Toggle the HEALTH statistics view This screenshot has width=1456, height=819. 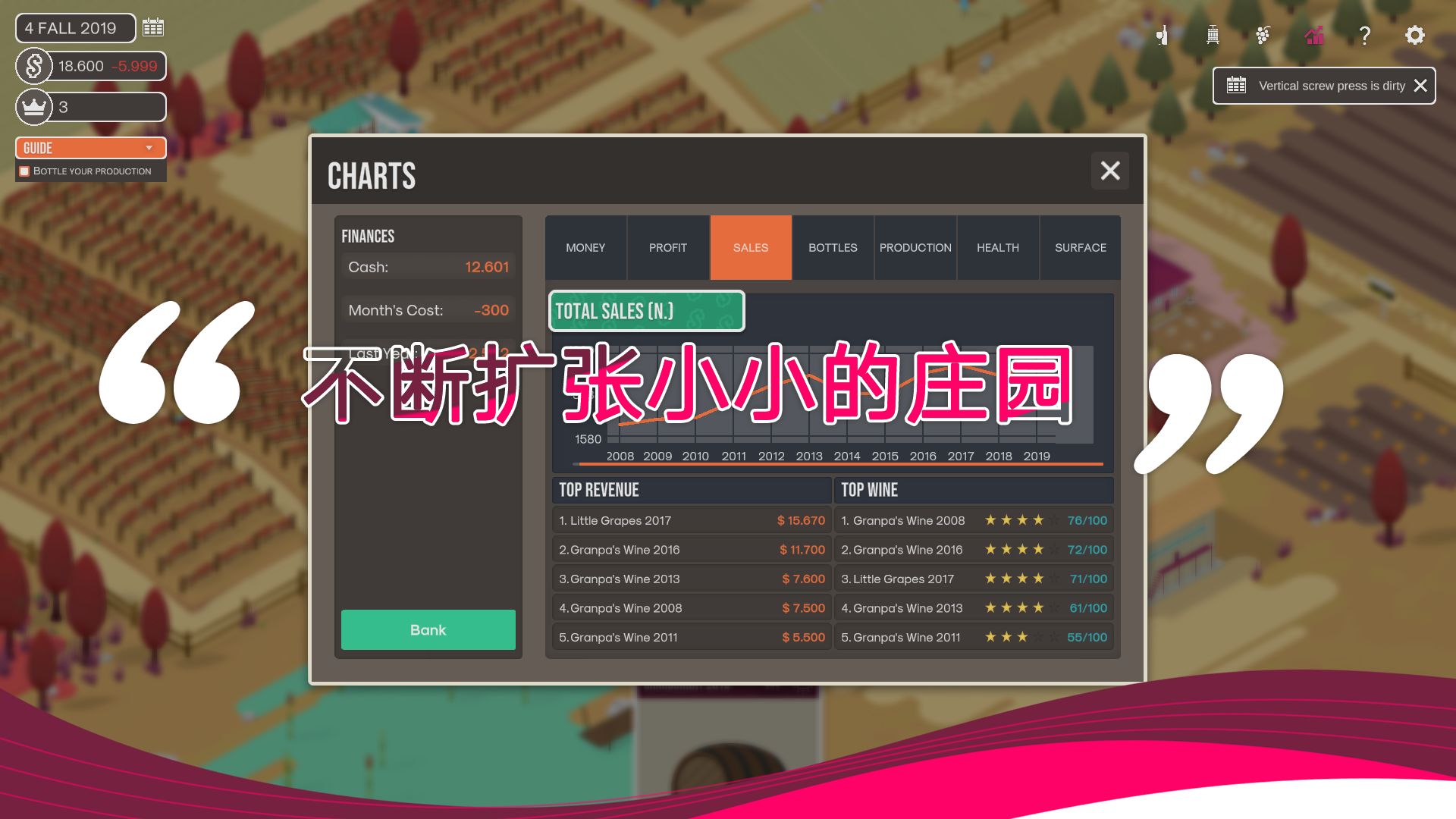coord(997,247)
